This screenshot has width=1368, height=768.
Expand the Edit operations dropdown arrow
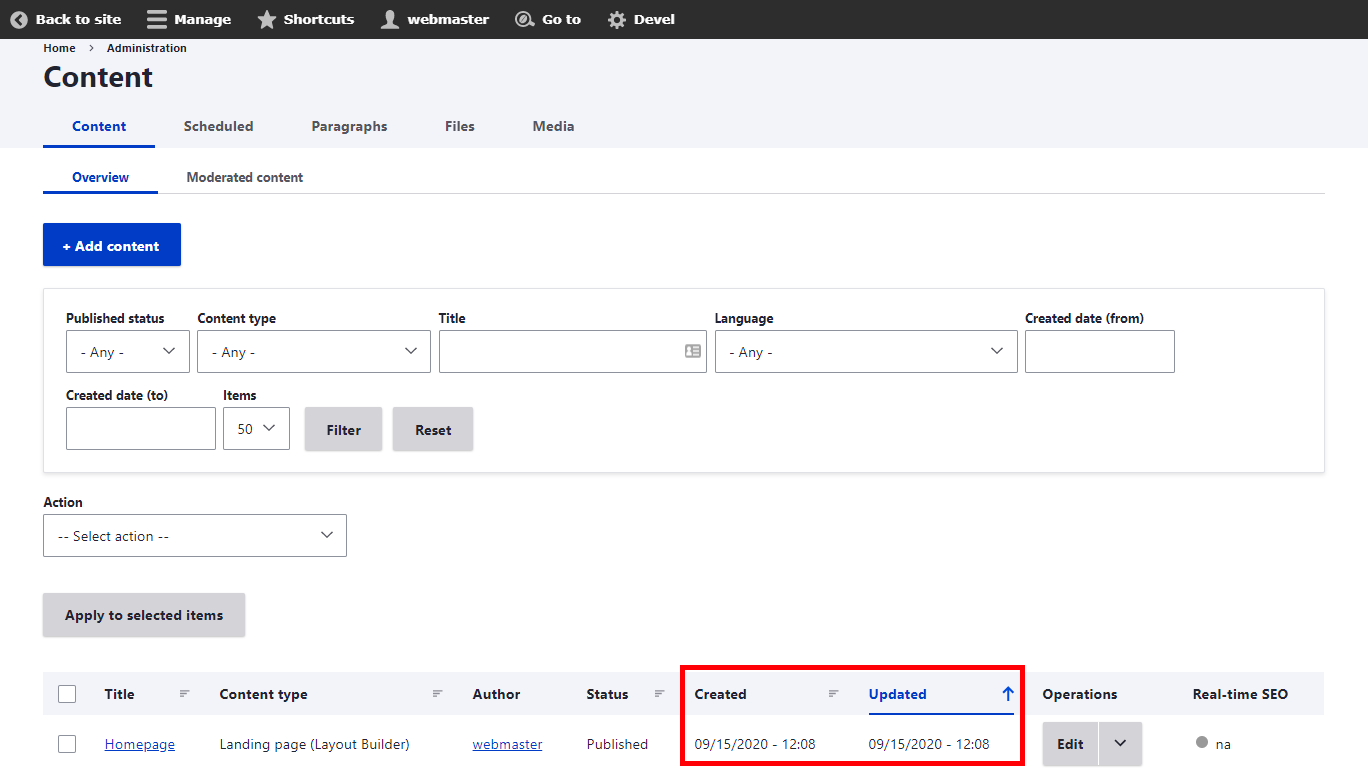pos(1120,744)
